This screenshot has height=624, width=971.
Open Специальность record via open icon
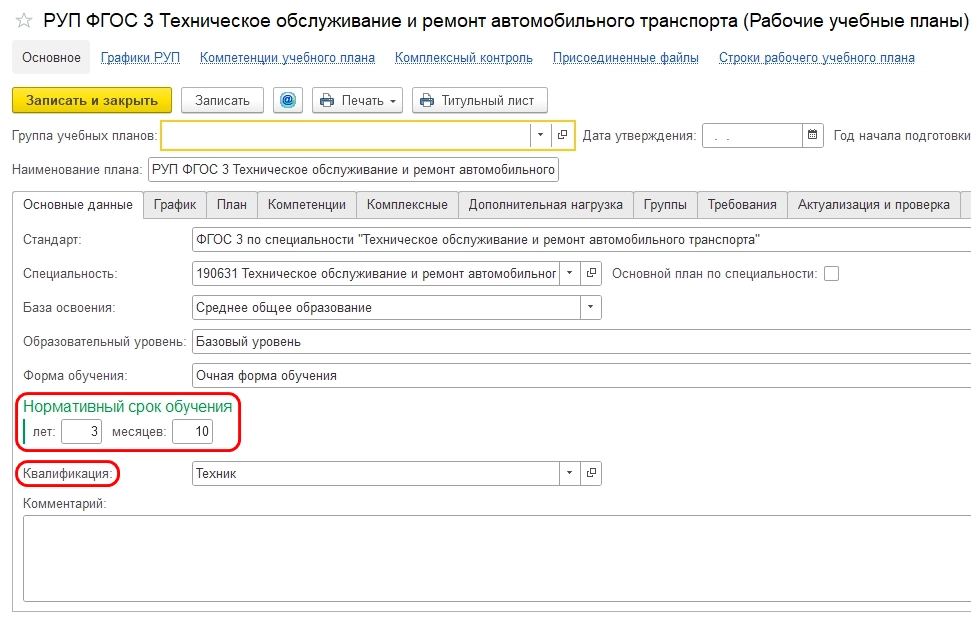click(591, 273)
